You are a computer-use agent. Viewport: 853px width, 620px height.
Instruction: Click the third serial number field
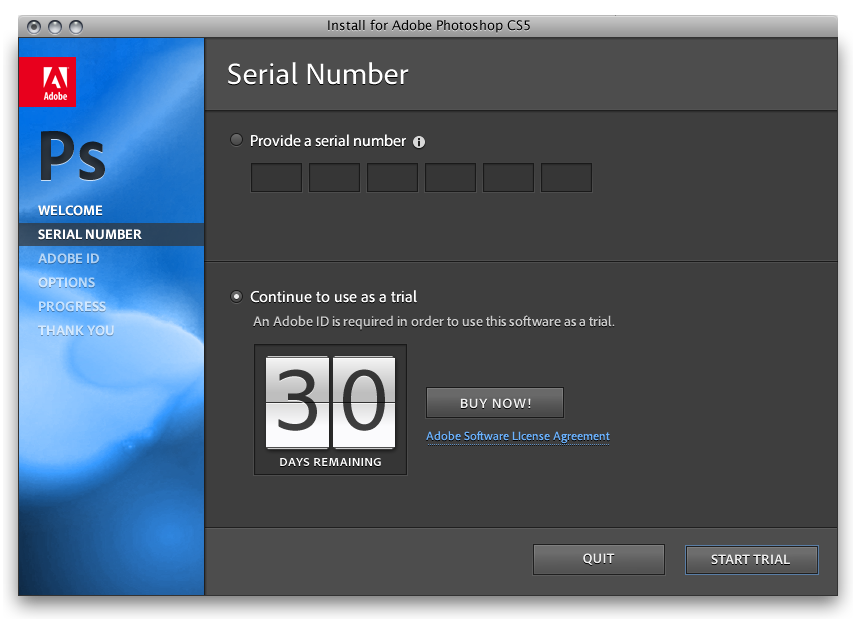[392, 177]
